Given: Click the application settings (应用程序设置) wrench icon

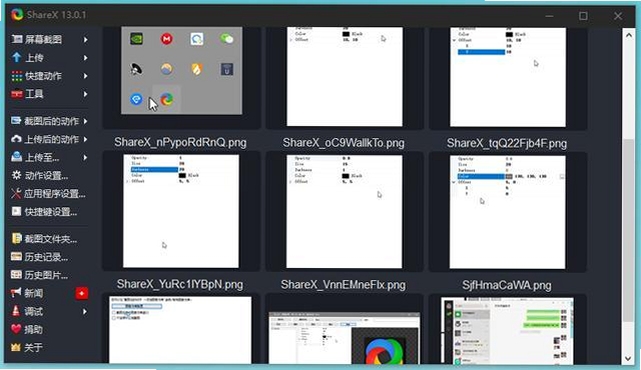Looking at the screenshot, I should point(16,193).
